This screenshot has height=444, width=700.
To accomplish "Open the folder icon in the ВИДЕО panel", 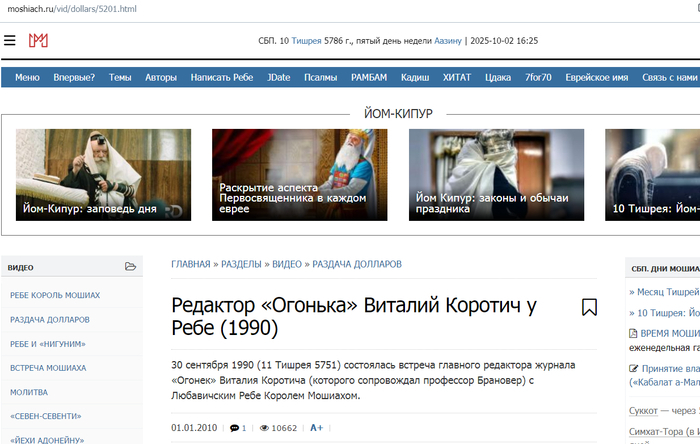I will pyautogui.click(x=130, y=267).
